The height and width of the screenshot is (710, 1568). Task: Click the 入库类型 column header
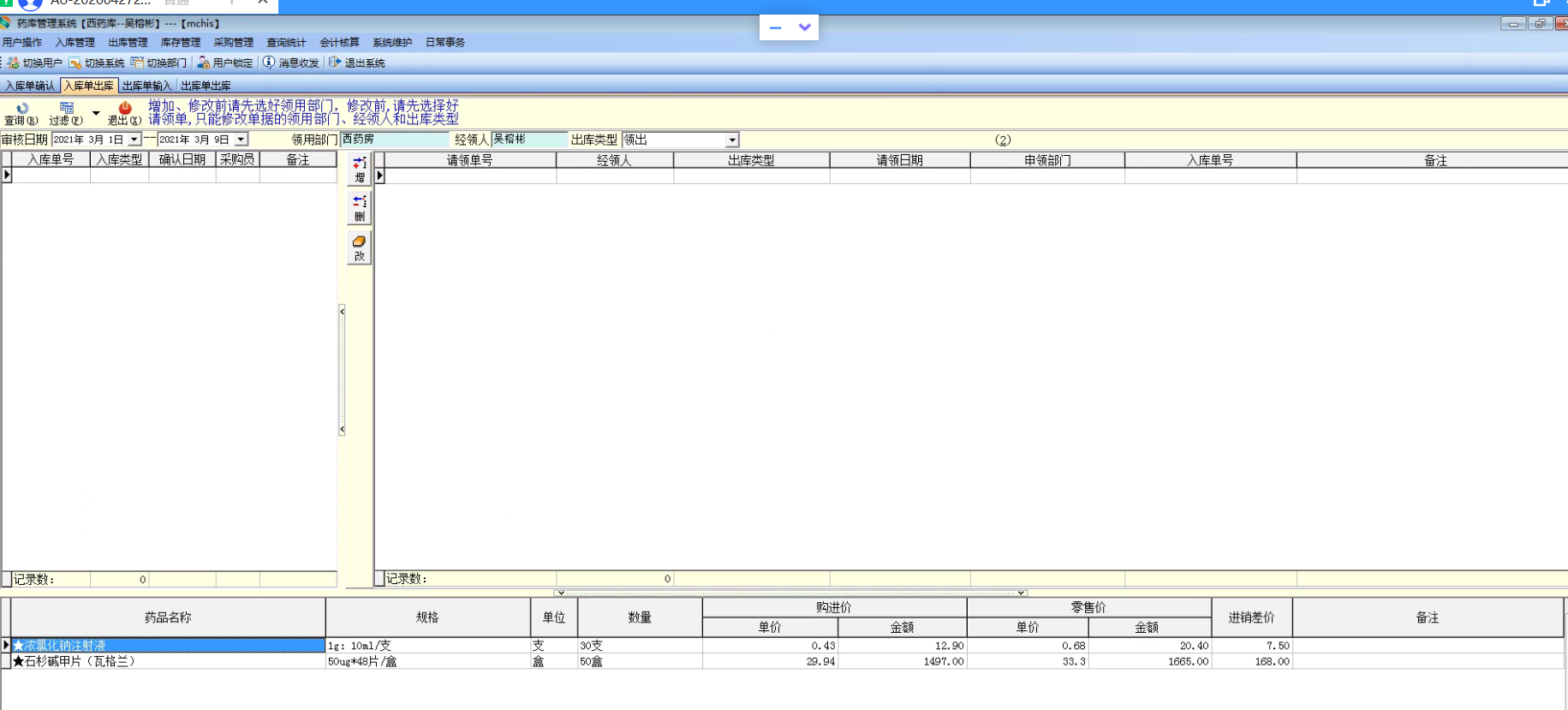120,159
